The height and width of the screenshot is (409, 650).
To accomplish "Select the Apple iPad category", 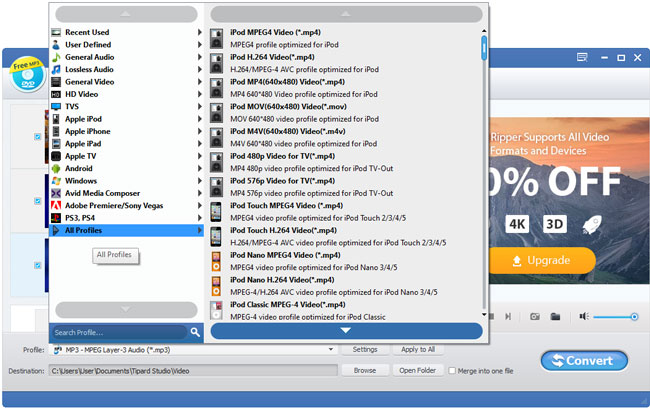I will point(126,144).
